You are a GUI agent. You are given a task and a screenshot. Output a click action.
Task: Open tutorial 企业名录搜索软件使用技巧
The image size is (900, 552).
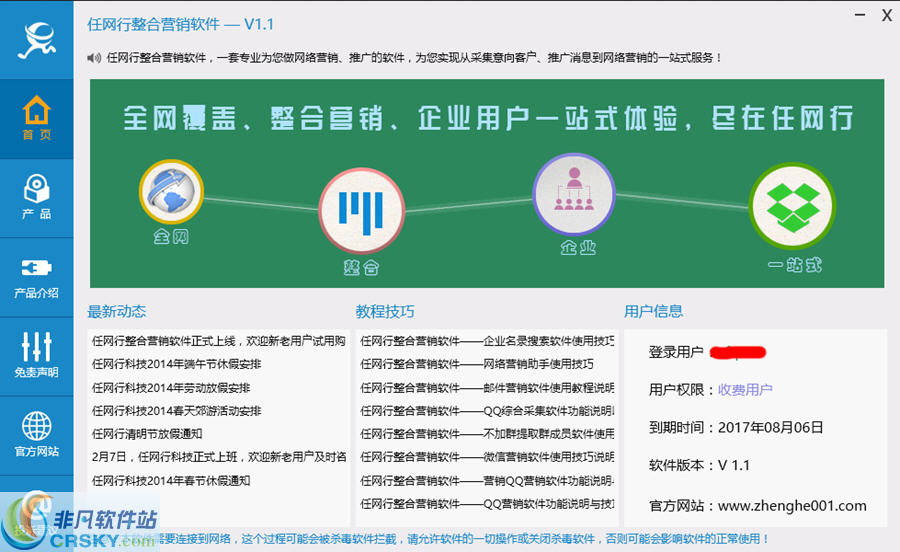(487, 341)
